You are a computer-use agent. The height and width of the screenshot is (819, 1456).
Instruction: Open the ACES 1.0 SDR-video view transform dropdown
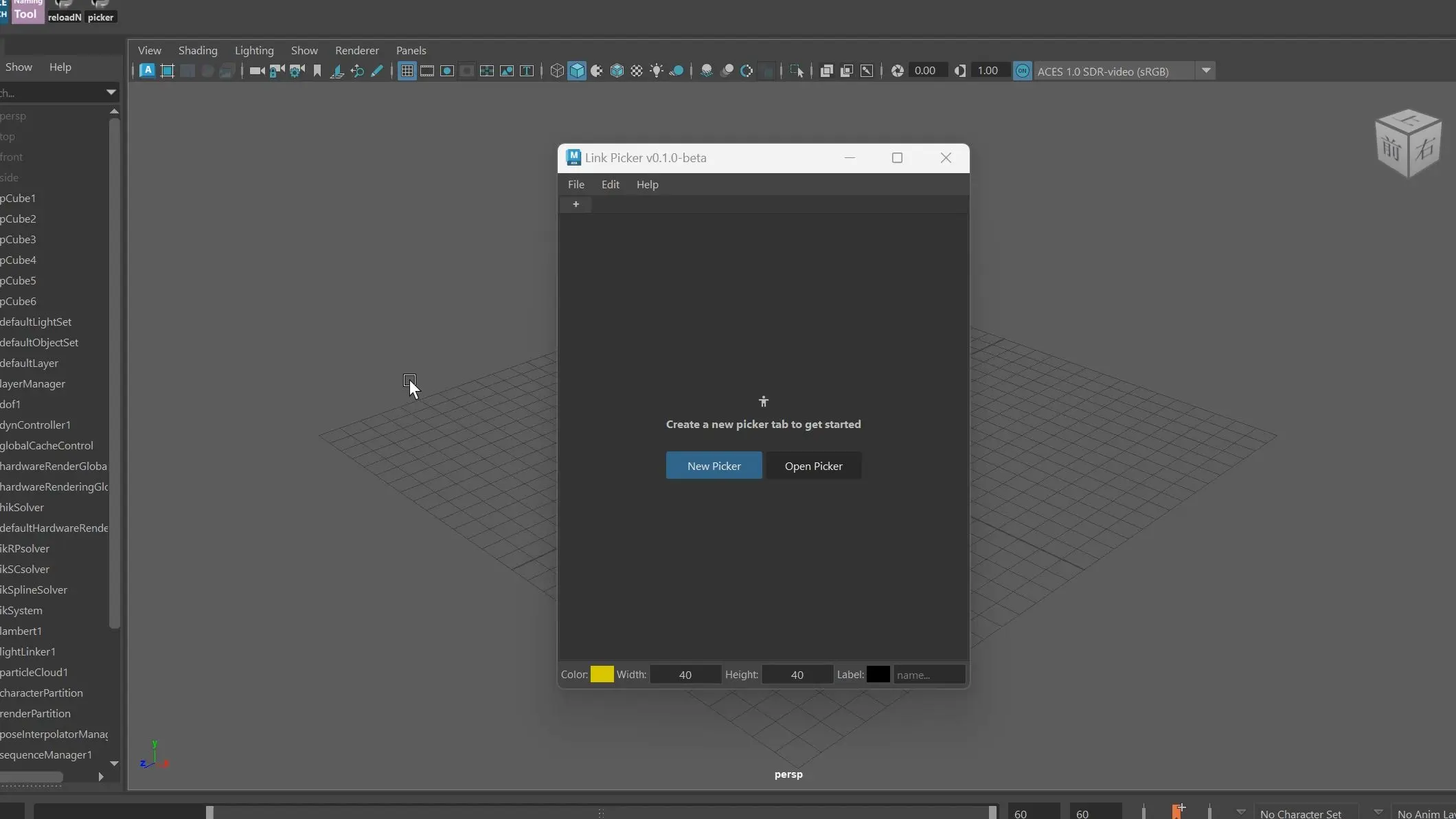point(1207,71)
